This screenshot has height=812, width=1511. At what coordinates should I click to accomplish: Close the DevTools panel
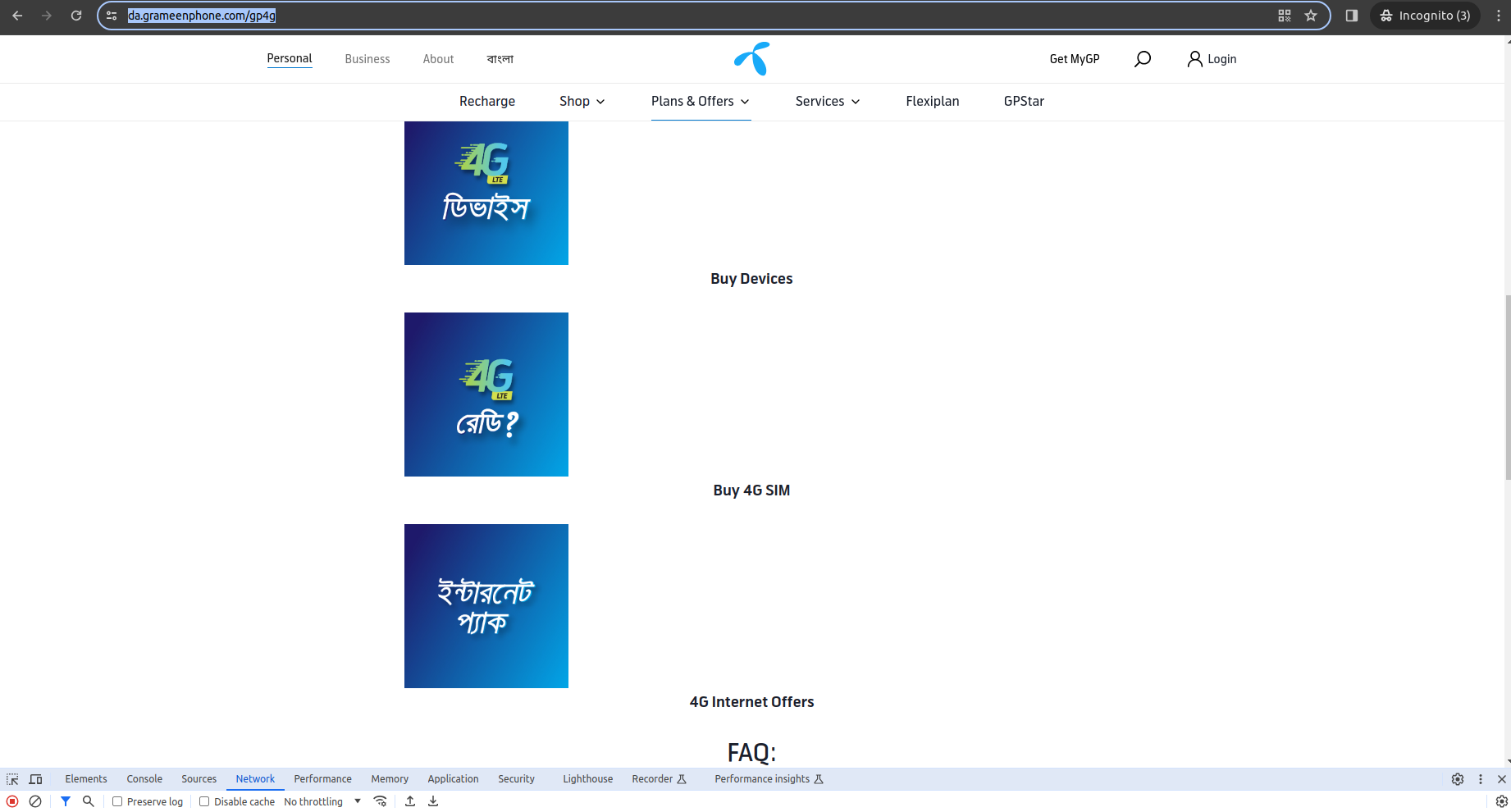pyautogui.click(x=1502, y=779)
